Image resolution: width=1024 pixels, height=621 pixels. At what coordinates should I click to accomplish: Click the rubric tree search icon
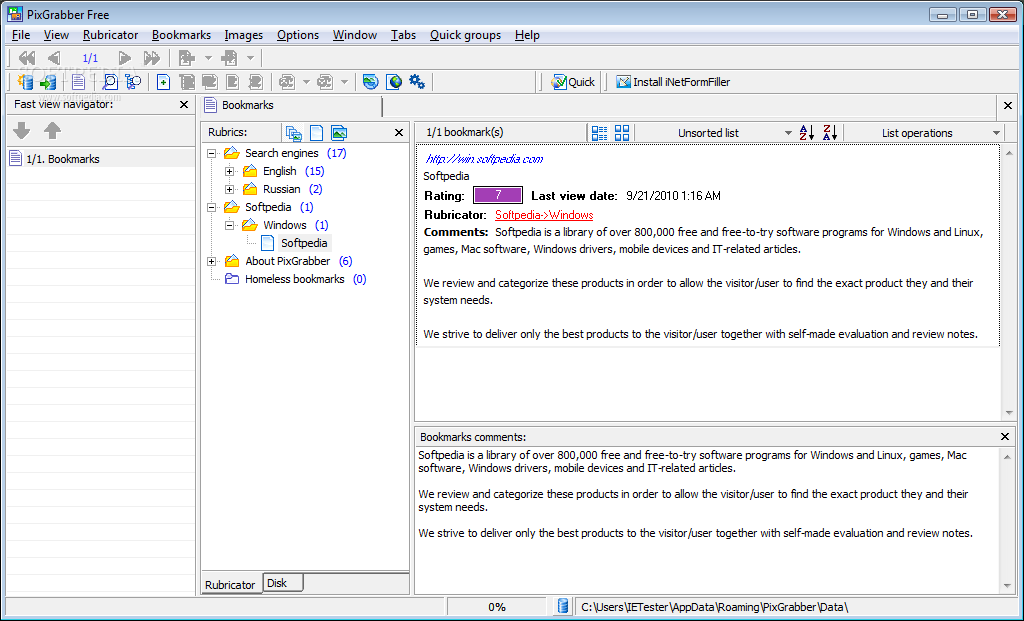133,82
